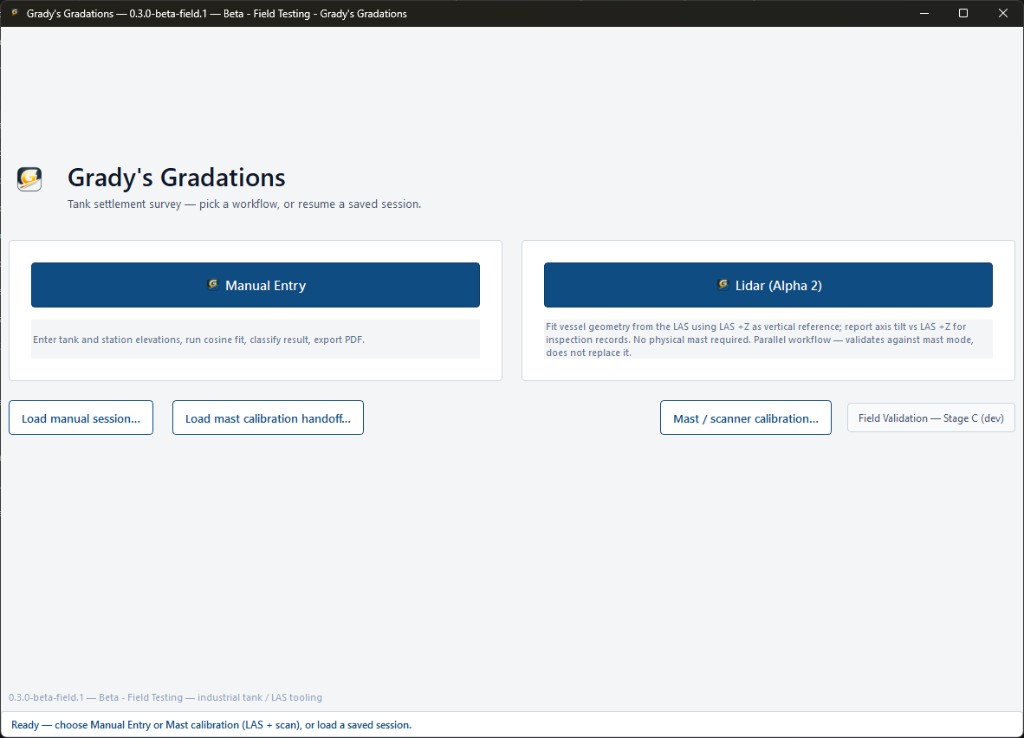The height and width of the screenshot is (738, 1024).
Task: Click the Grady's Gradations heading text
Action: [x=176, y=178]
